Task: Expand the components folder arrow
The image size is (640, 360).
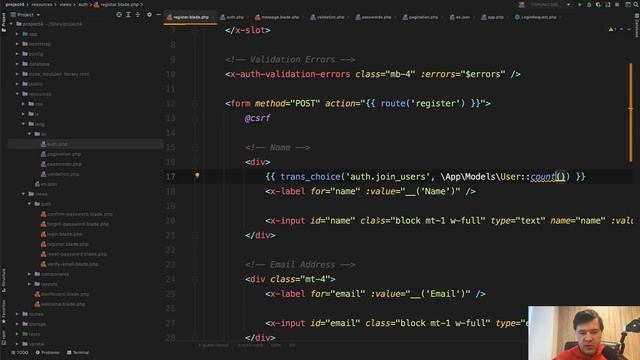Action: pos(29,274)
